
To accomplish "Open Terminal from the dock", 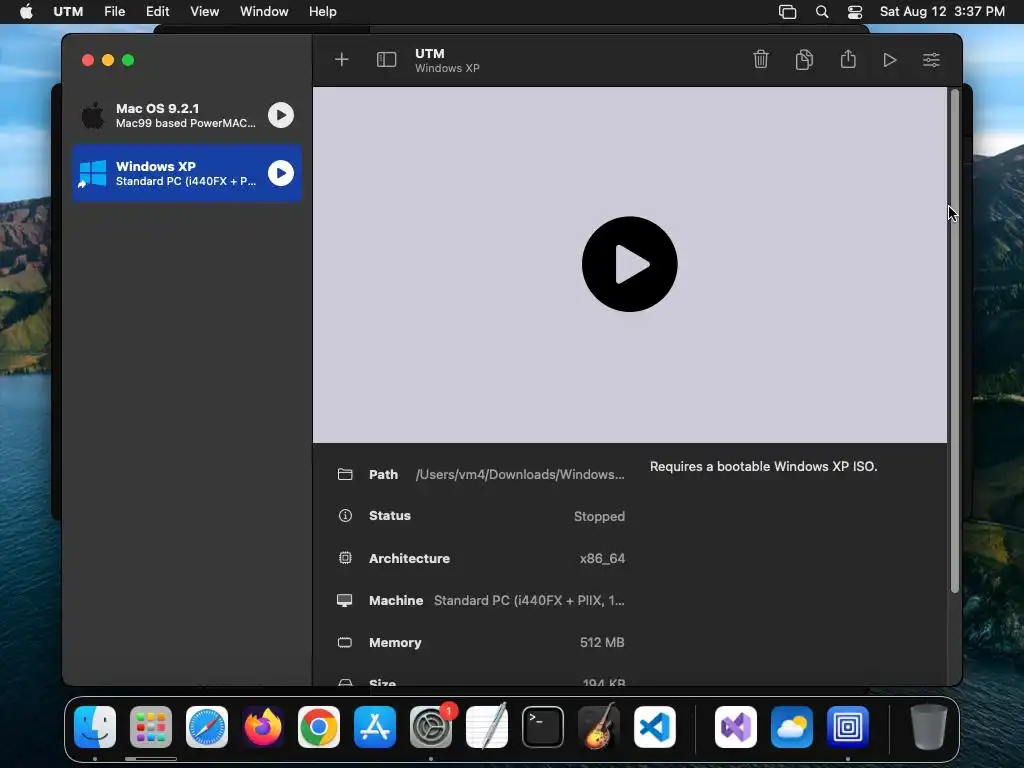I will pos(543,727).
